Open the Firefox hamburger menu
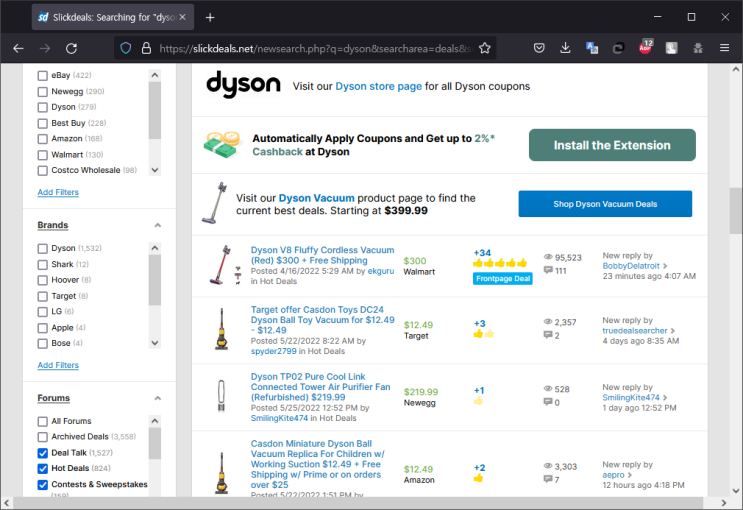The height and width of the screenshot is (510, 743). (x=724, y=48)
